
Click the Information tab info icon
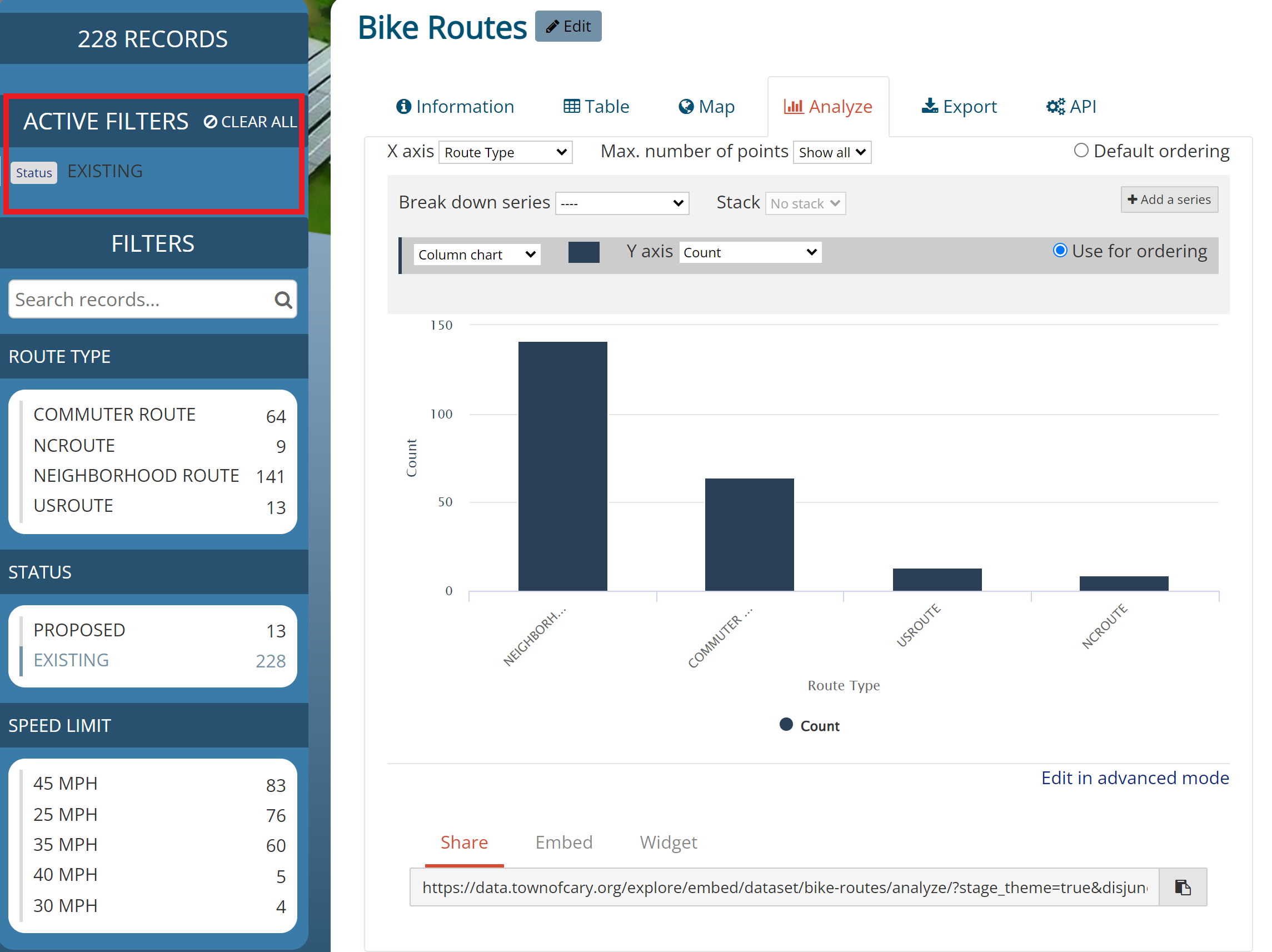pos(403,106)
